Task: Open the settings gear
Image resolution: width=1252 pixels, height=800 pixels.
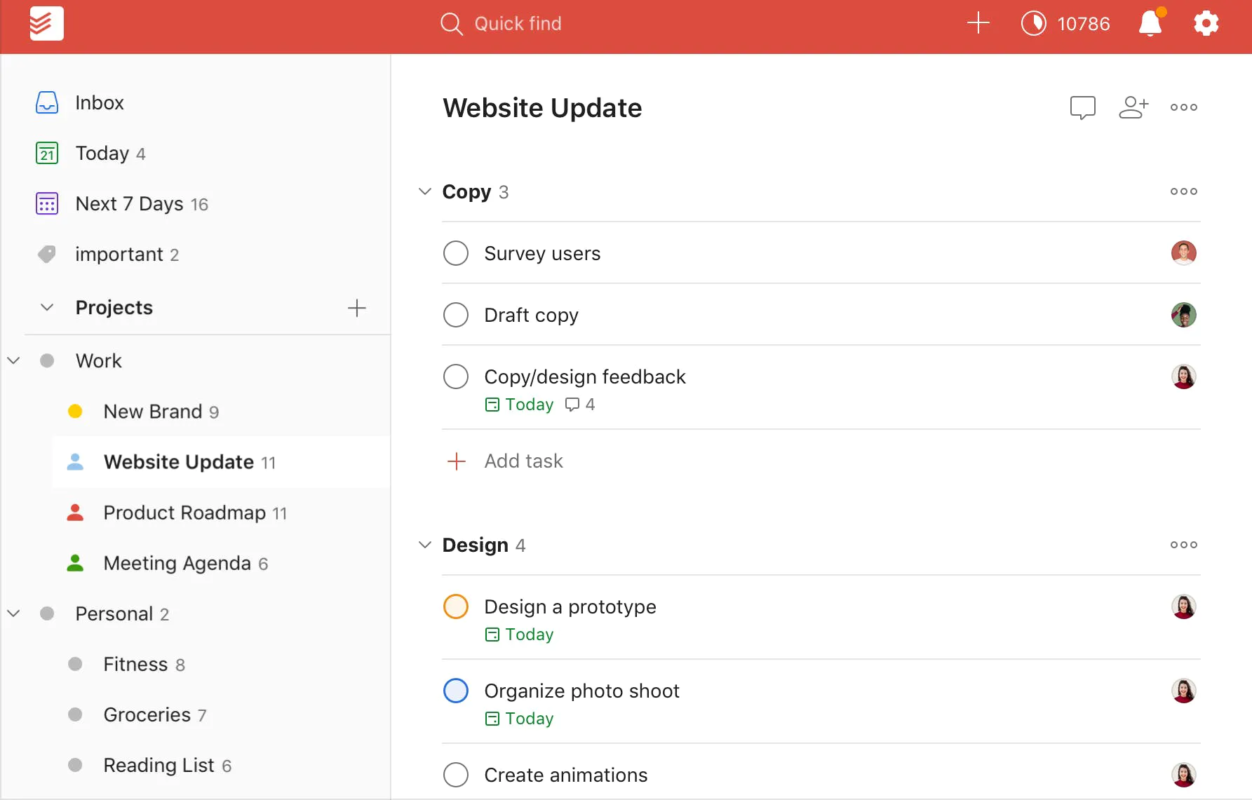Action: point(1206,24)
